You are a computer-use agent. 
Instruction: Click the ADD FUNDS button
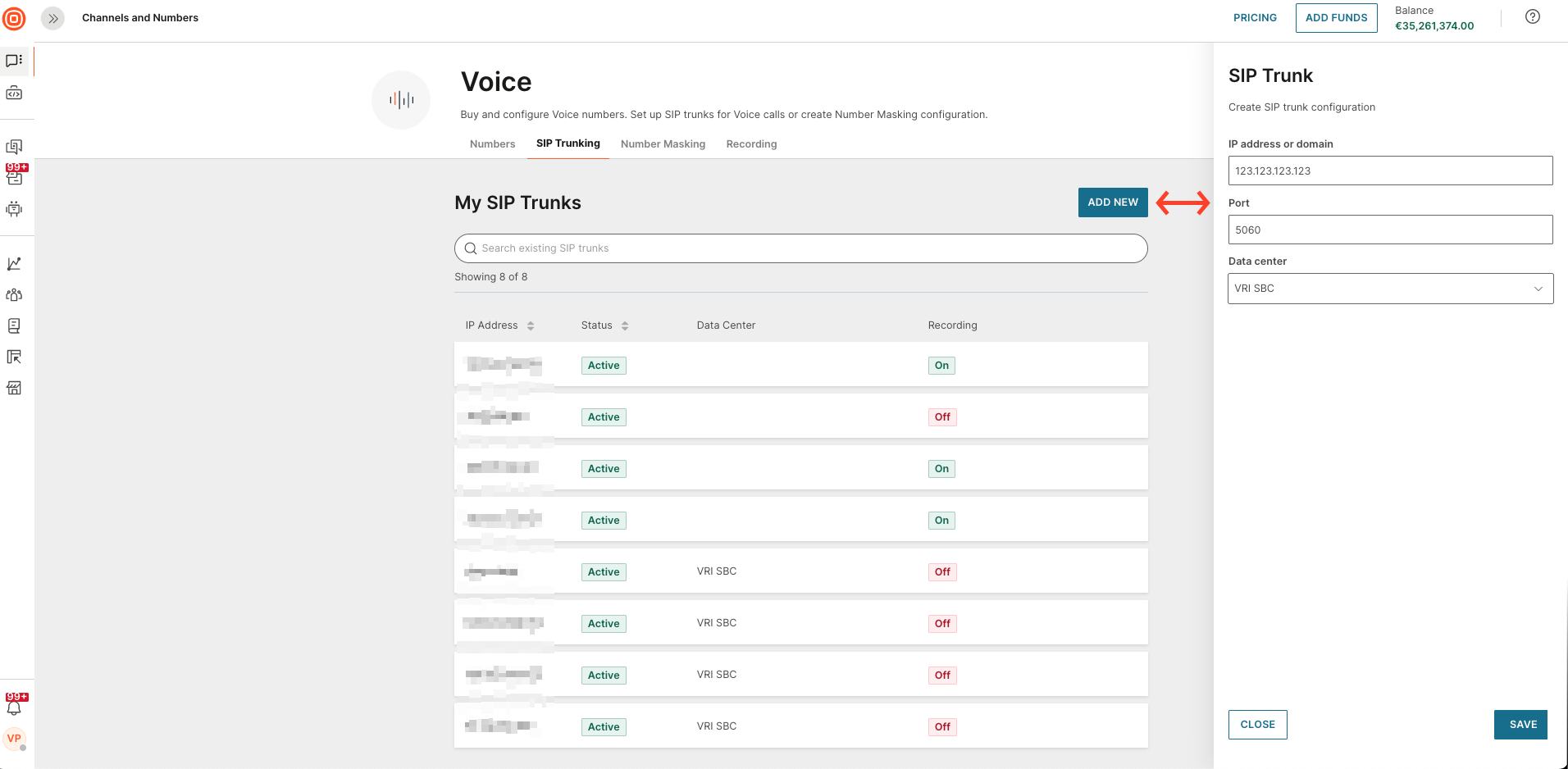click(x=1336, y=18)
